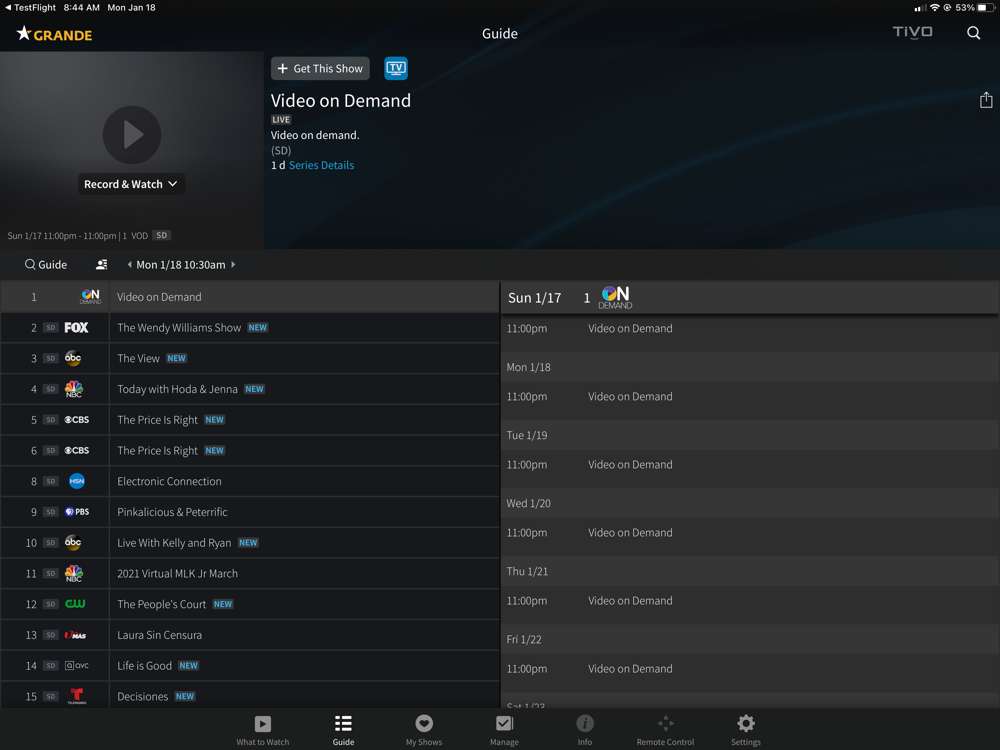Tap the Wi-Fi icon in status bar

click(934, 8)
